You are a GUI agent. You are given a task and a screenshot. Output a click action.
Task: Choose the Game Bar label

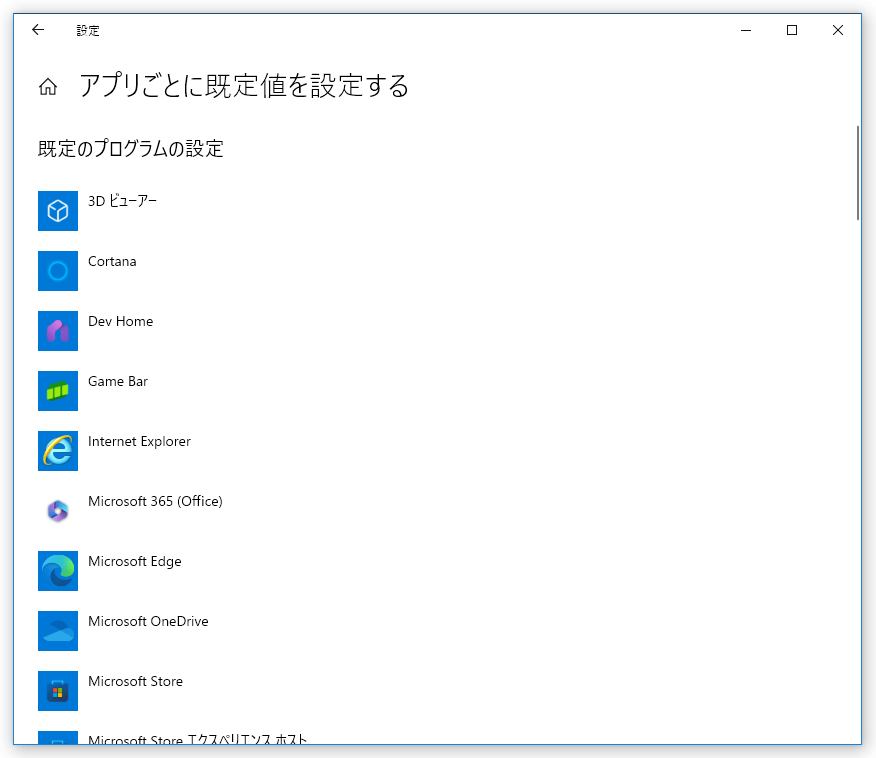pyautogui.click(x=118, y=382)
